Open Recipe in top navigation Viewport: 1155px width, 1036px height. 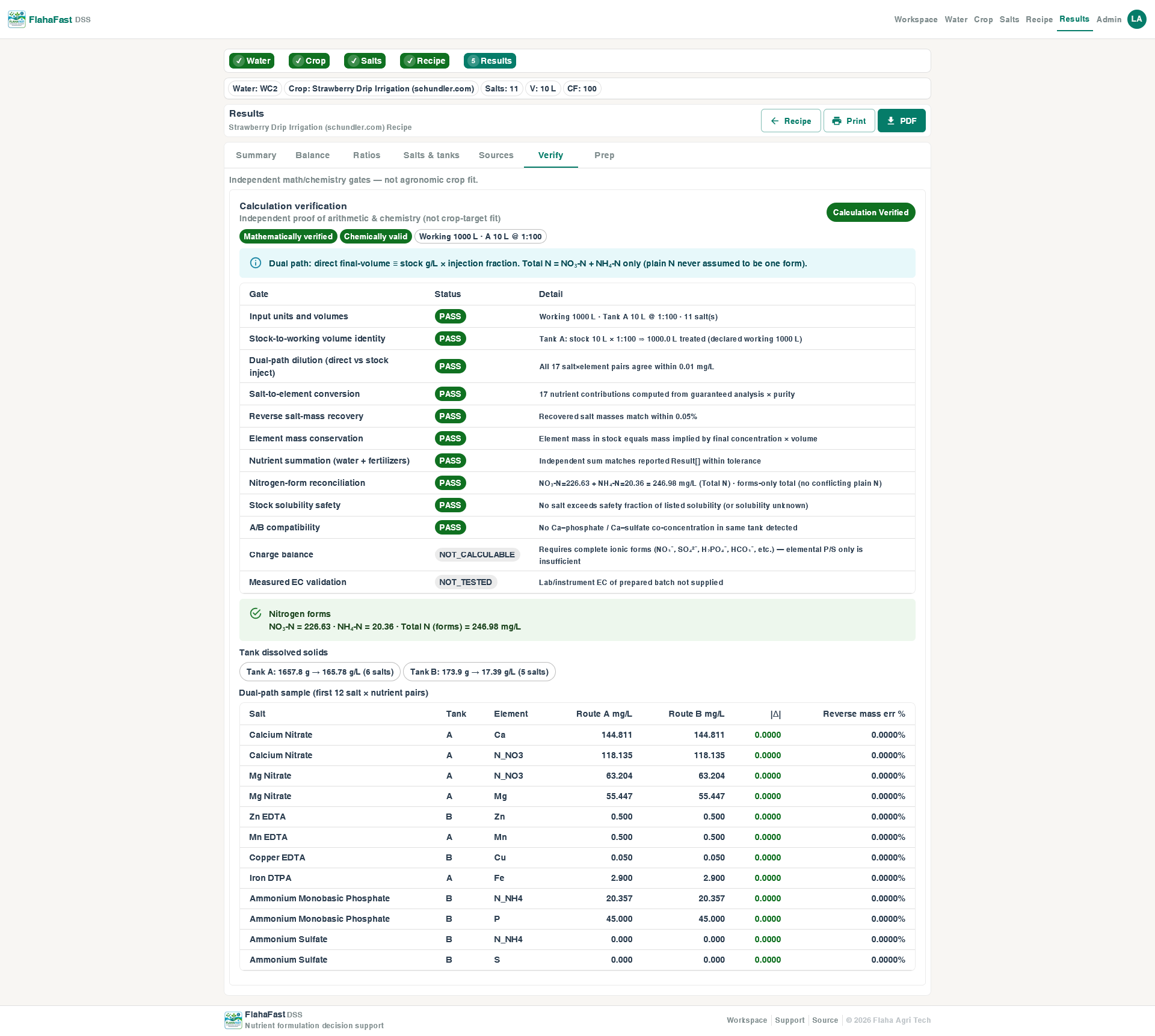[1039, 19]
